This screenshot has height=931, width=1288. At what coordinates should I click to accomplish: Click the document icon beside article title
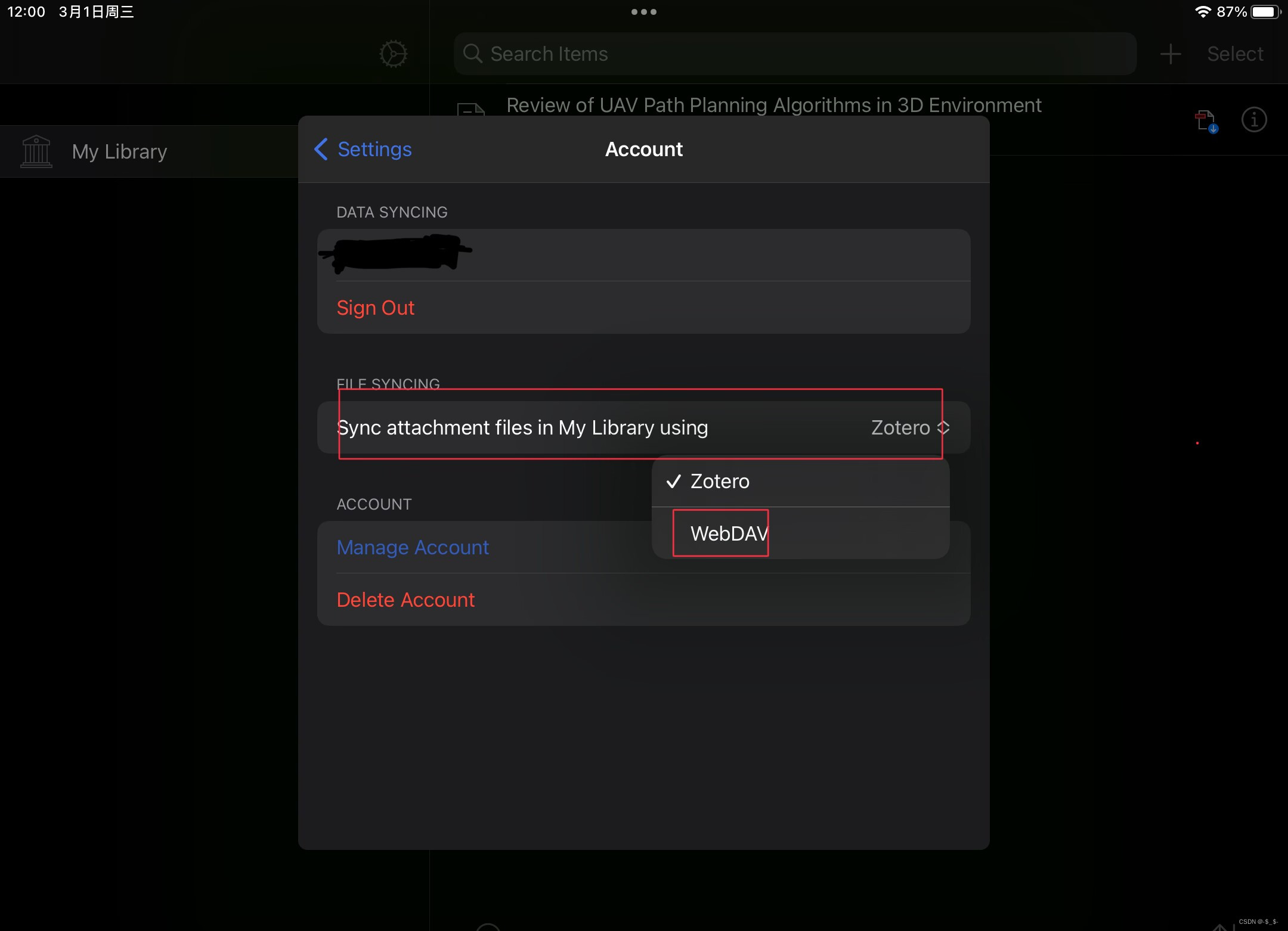click(470, 110)
